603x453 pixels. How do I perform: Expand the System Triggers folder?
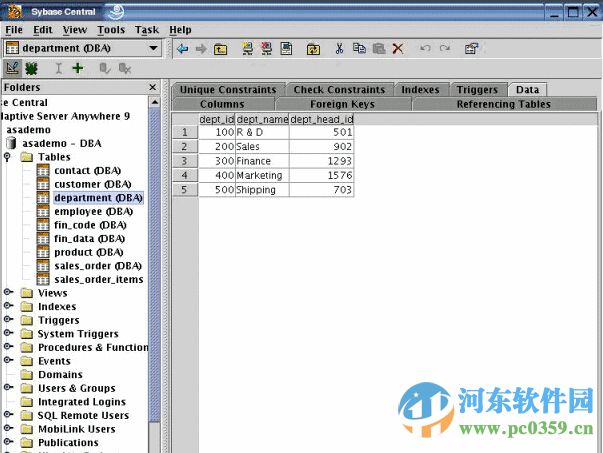8,333
